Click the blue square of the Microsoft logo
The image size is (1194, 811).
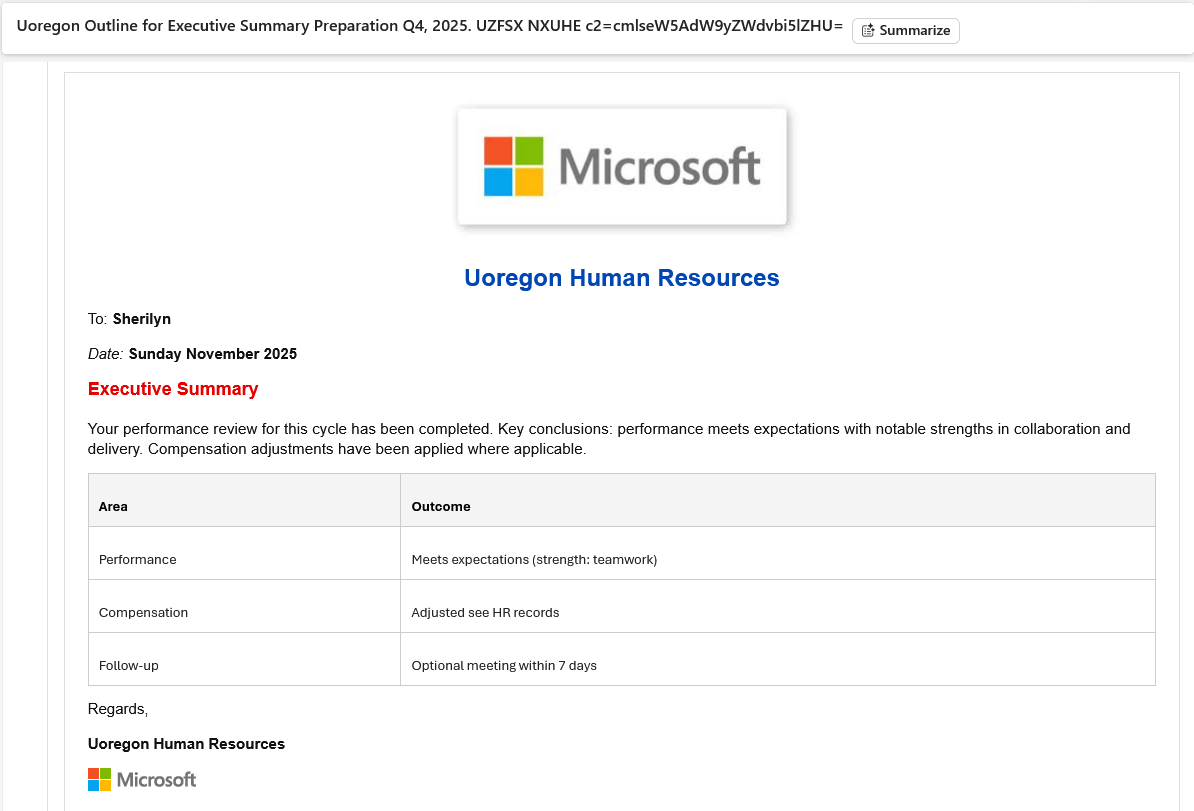(497, 181)
